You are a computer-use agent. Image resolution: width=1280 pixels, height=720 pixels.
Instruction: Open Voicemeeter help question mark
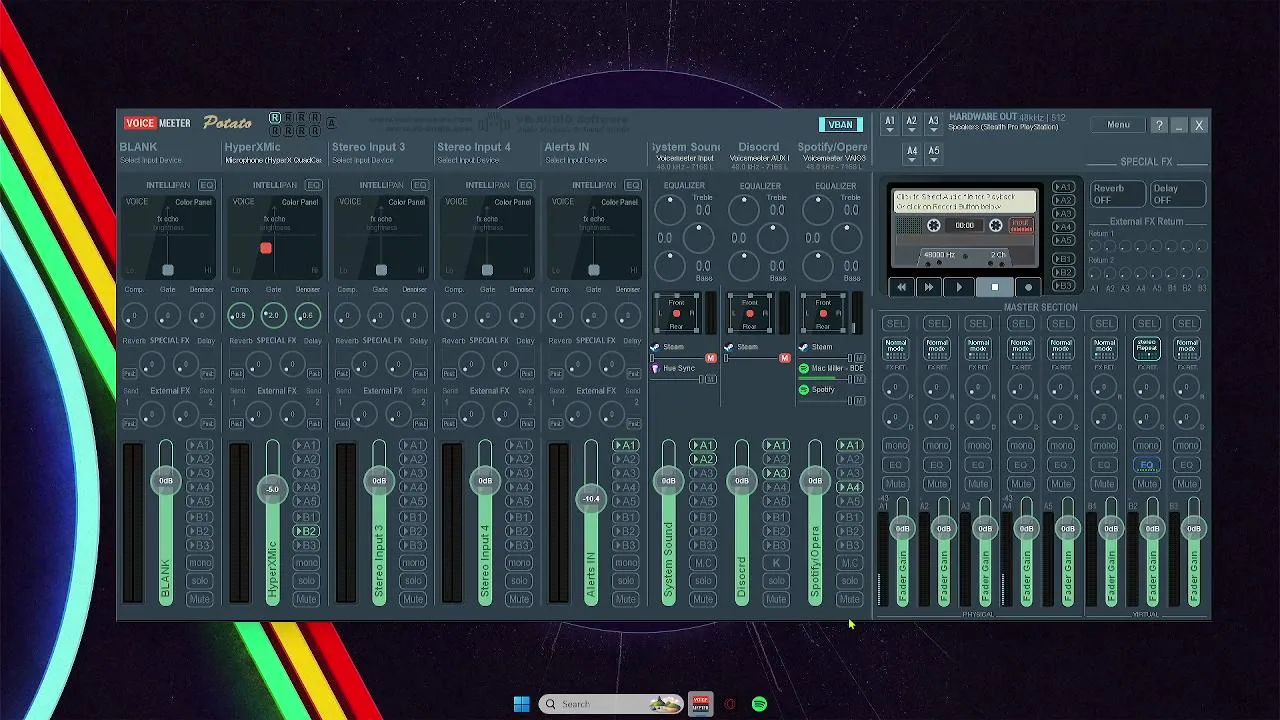[x=1158, y=125]
